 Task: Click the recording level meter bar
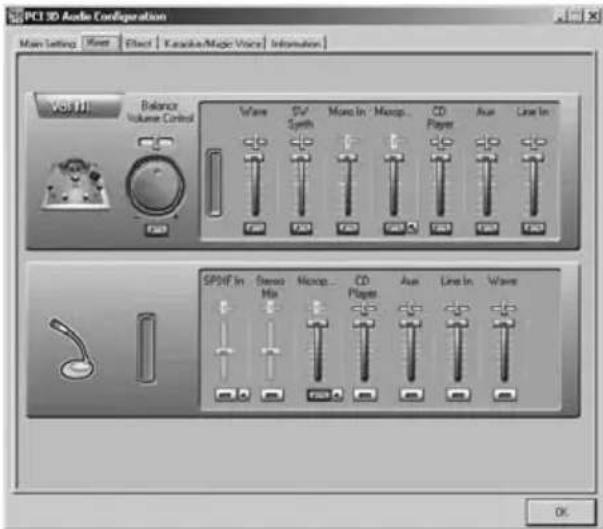[146, 348]
